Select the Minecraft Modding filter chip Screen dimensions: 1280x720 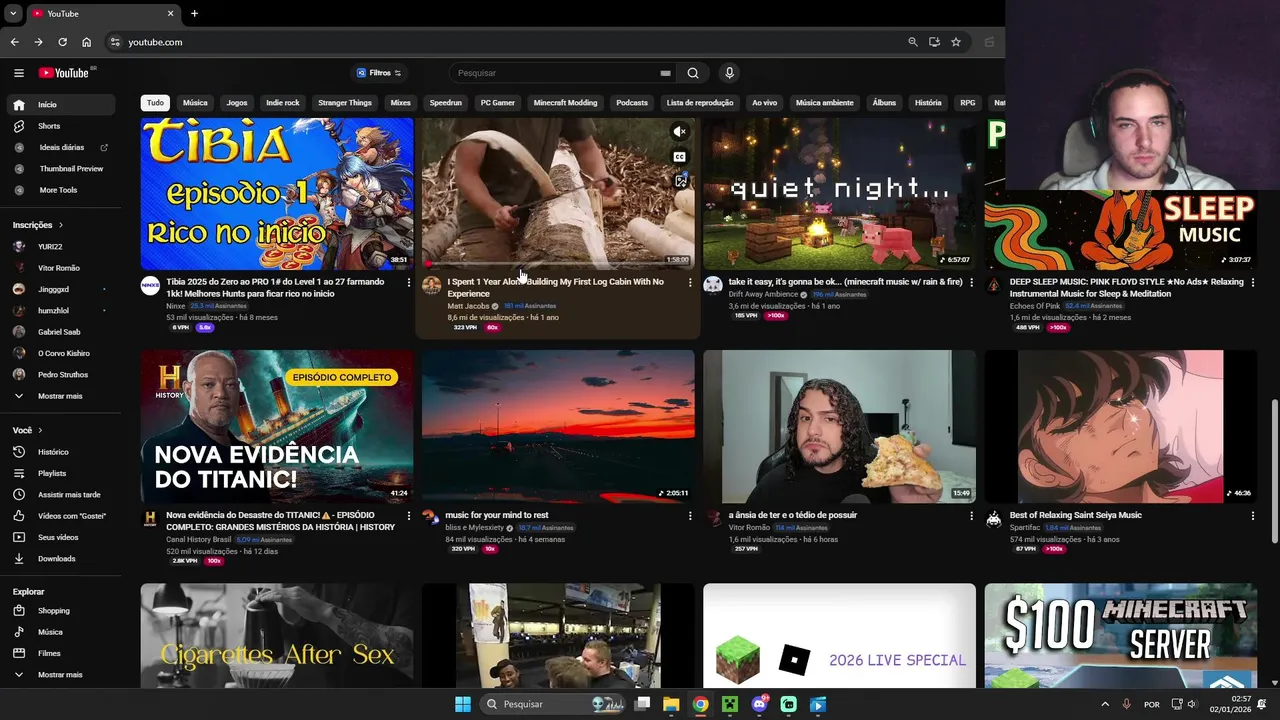point(565,103)
